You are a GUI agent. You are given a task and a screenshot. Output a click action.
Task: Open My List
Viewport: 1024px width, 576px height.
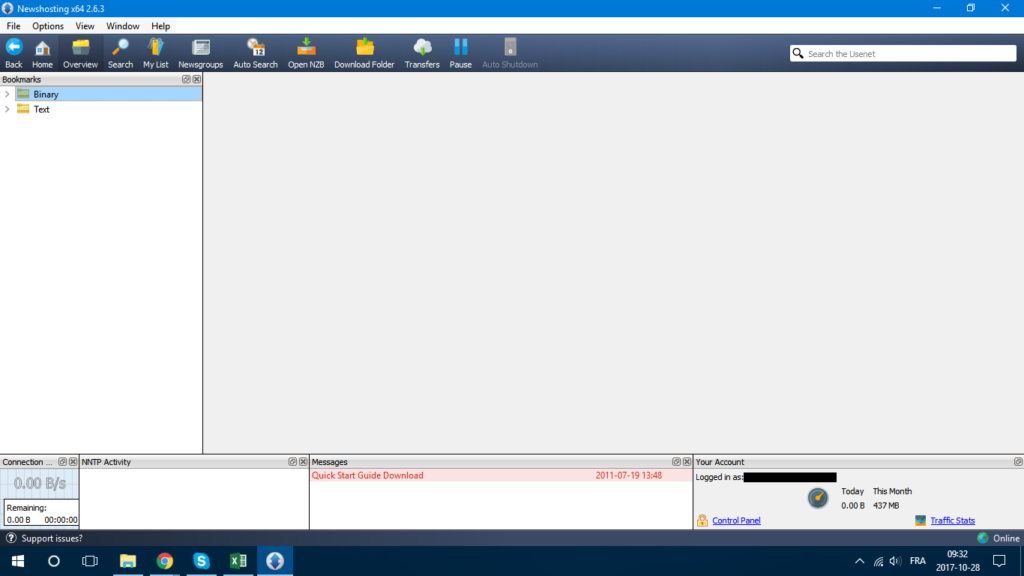point(156,51)
